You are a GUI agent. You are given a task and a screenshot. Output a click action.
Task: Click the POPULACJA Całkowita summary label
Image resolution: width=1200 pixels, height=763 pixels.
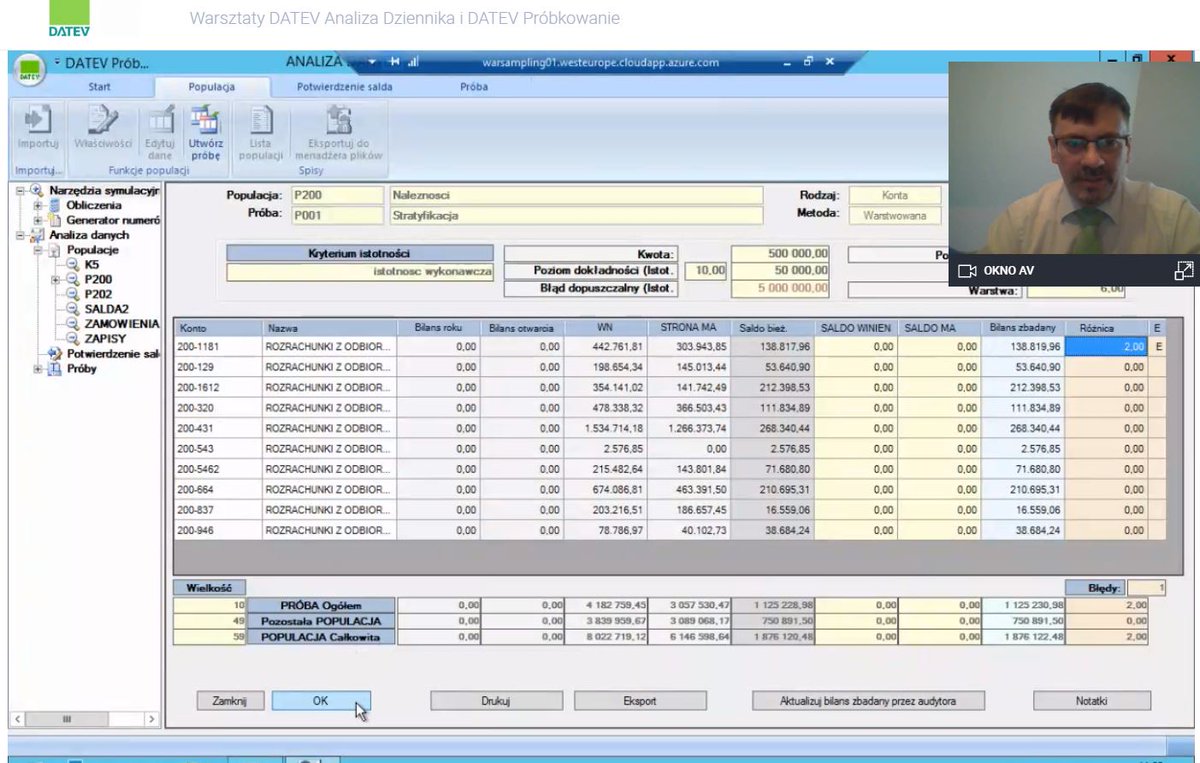tap(320, 637)
